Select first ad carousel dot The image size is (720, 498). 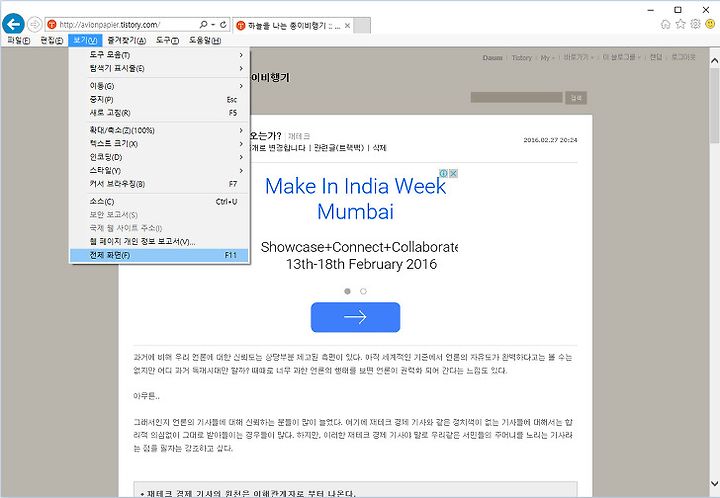click(348, 291)
